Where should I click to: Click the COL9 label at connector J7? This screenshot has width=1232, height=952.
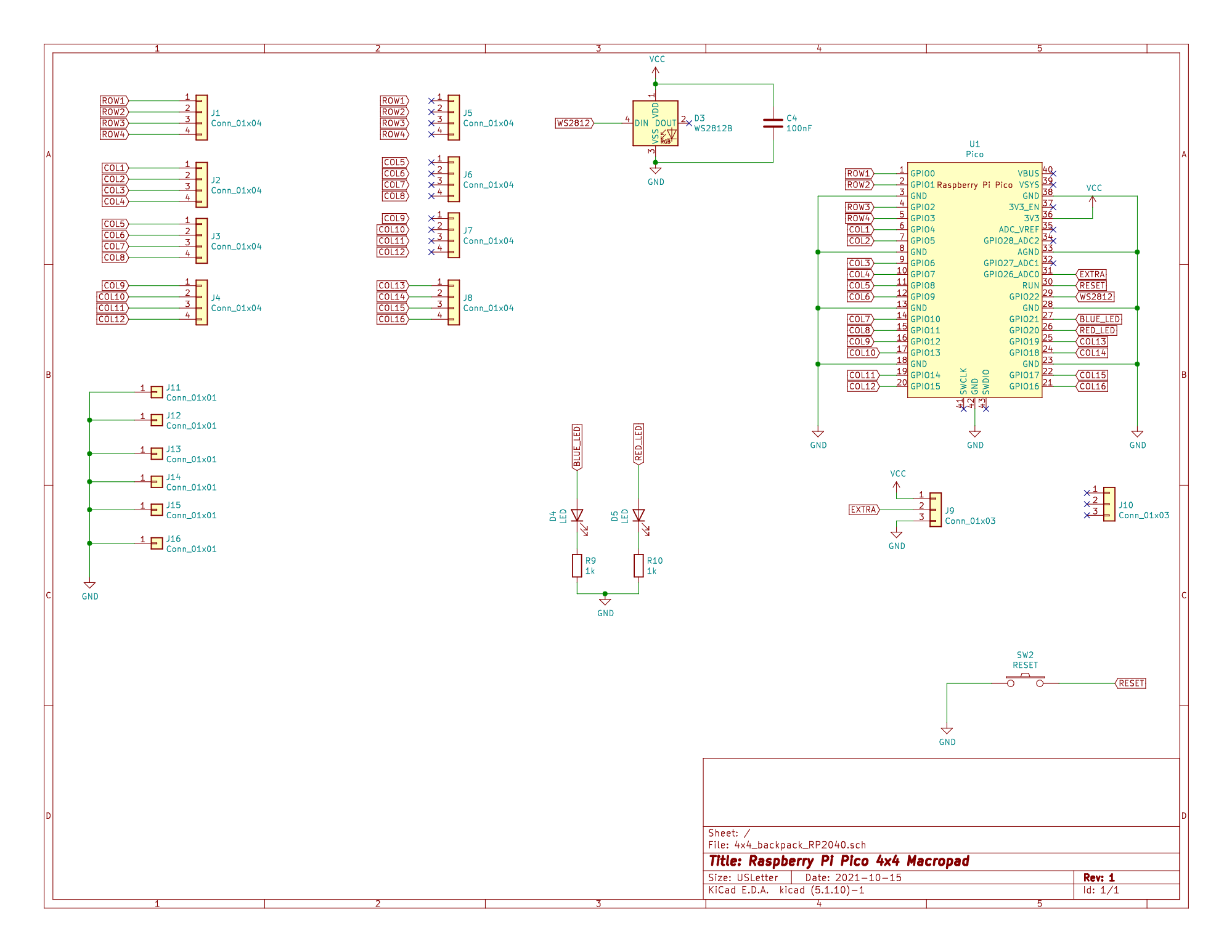tap(395, 218)
